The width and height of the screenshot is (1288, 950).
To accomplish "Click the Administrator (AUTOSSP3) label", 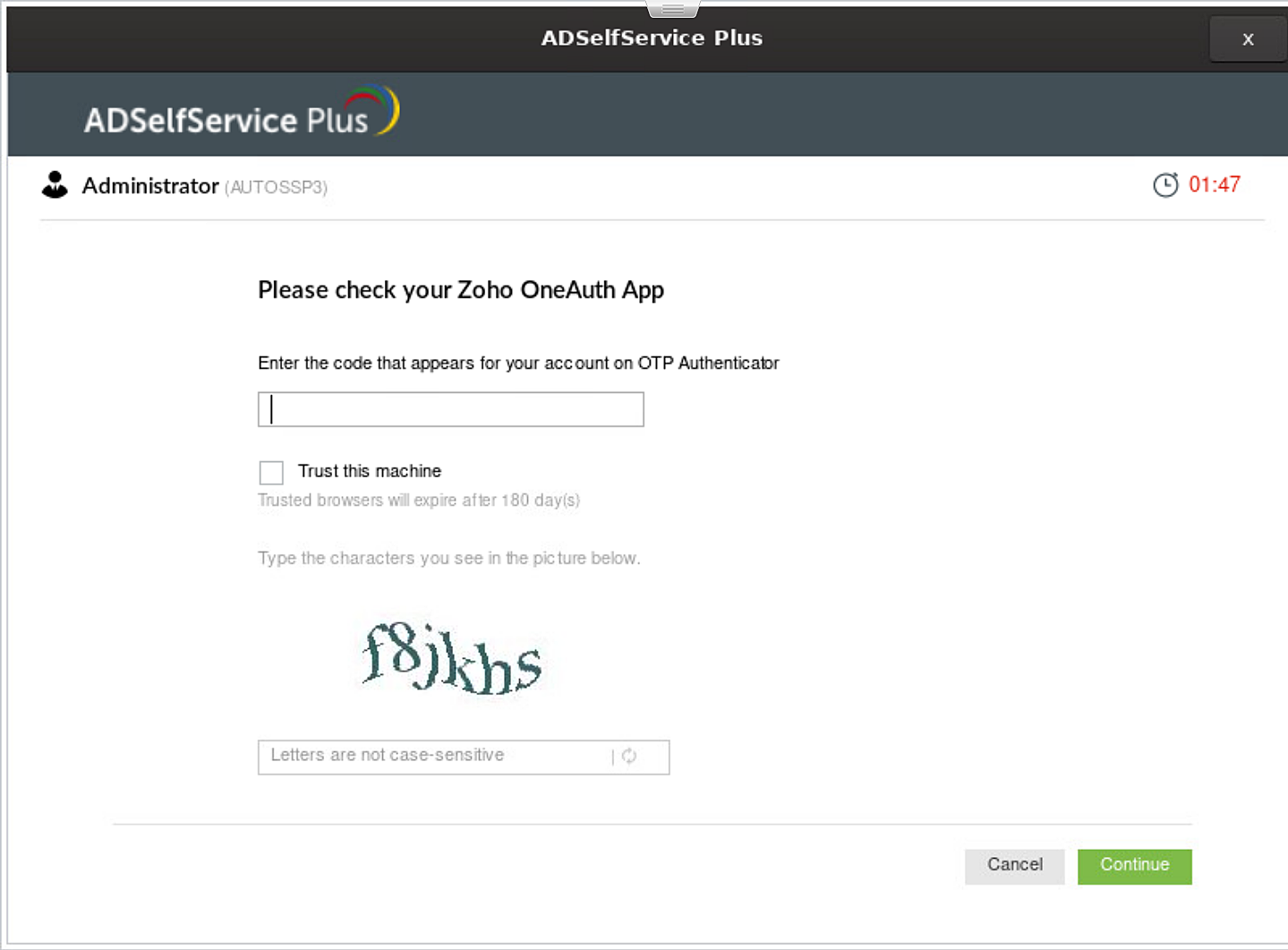I will point(205,186).
